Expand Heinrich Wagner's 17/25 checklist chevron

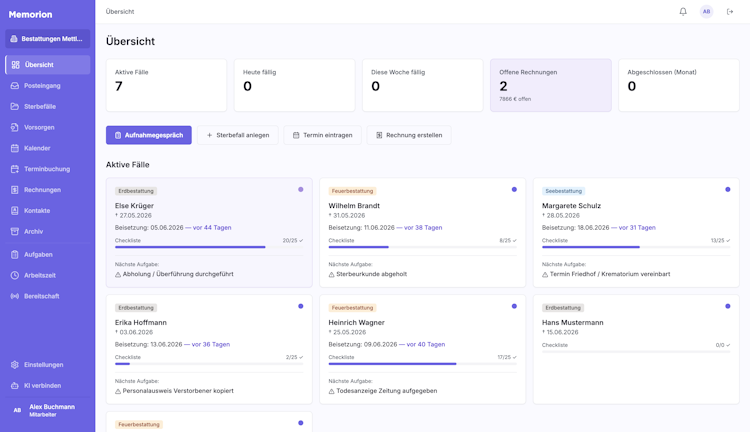[x=515, y=357]
